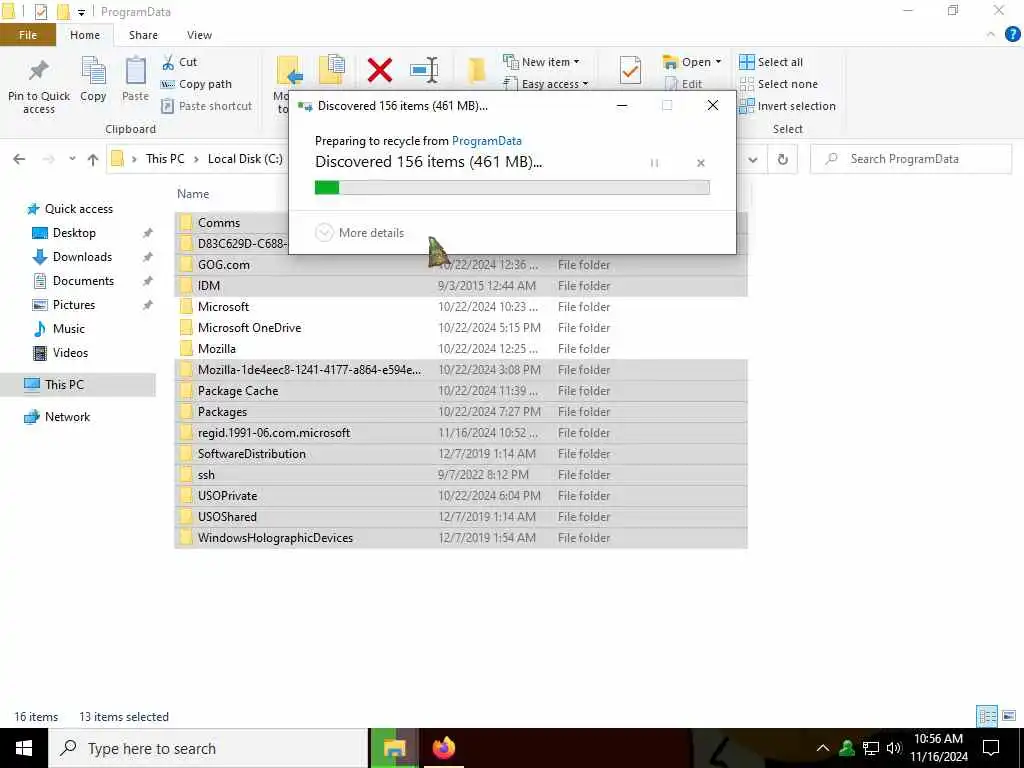Expand More details in recycle dialog
This screenshot has width=1024, height=768.
point(360,232)
